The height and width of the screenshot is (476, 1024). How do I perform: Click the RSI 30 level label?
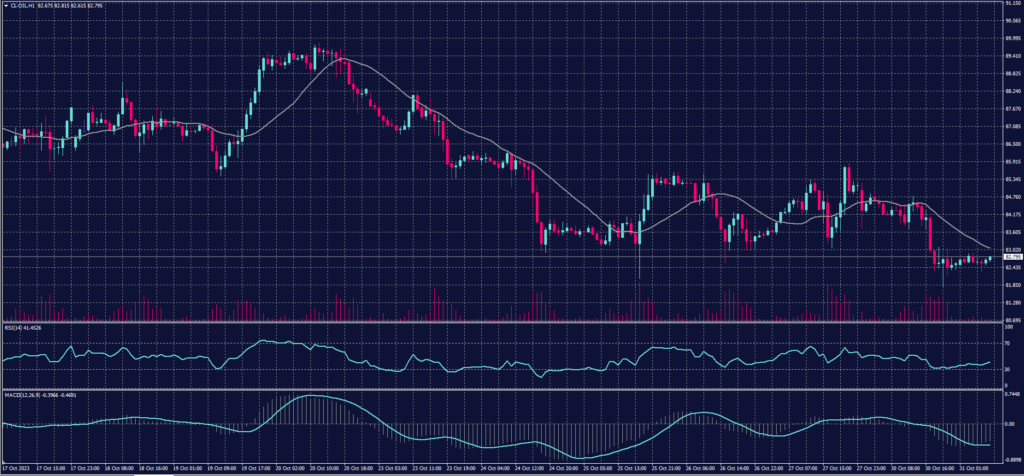(1006, 370)
